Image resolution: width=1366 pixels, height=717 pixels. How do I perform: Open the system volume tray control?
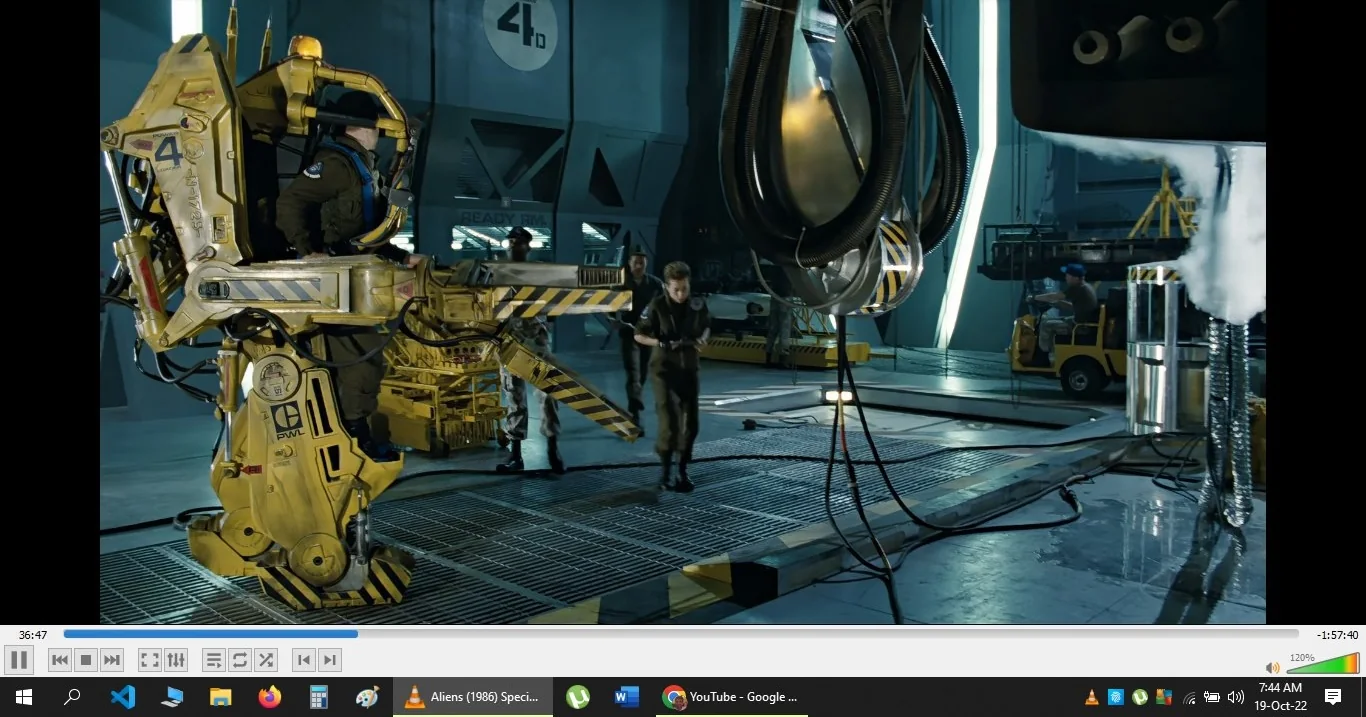[x=1236, y=697]
